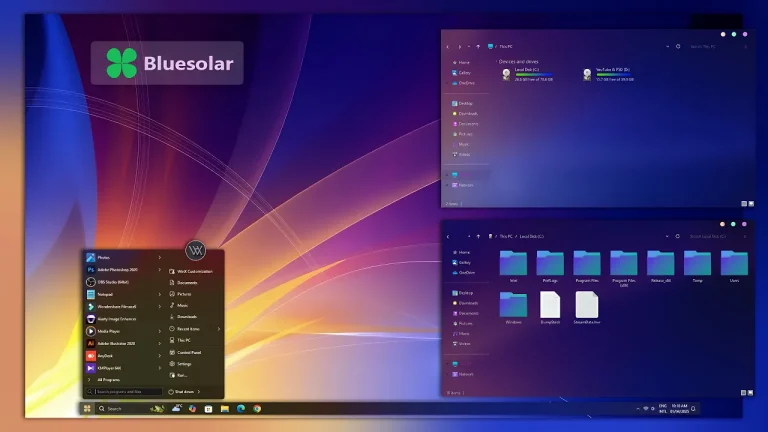
Task: Expand the Photos jump list arrow
Action: click(160, 257)
